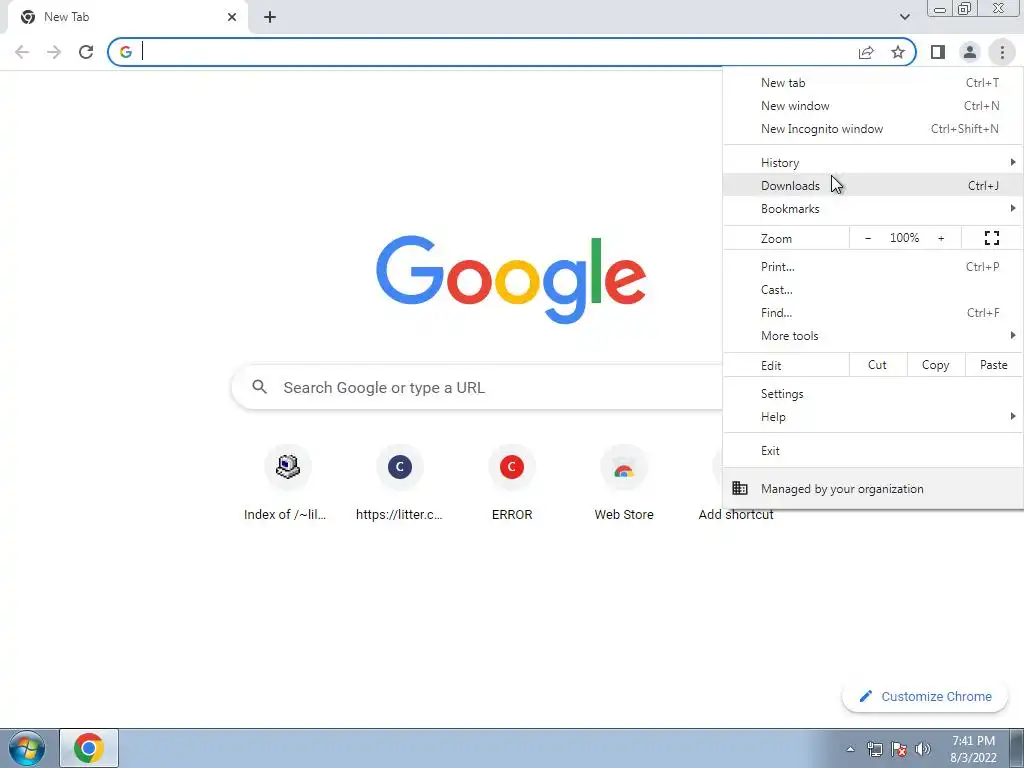Click the forward navigation arrow
Screen dimensions: 1024x768
pyautogui.click(x=54, y=52)
